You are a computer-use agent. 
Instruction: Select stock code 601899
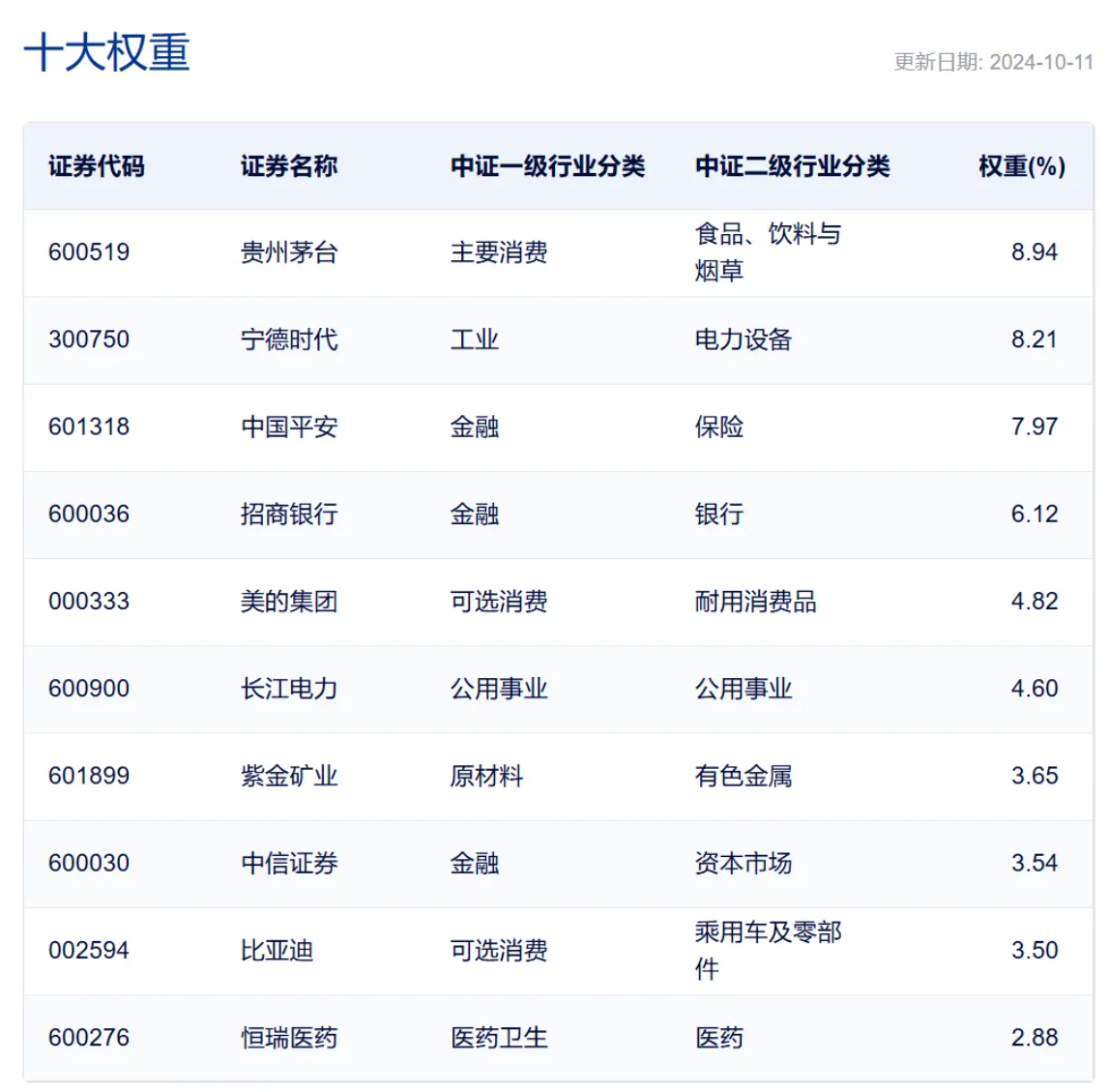click(89, 776)
